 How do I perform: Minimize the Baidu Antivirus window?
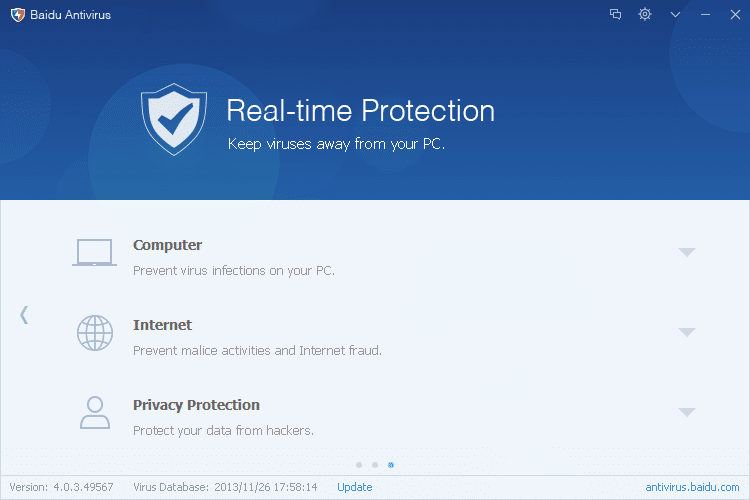tap(705, 15)
